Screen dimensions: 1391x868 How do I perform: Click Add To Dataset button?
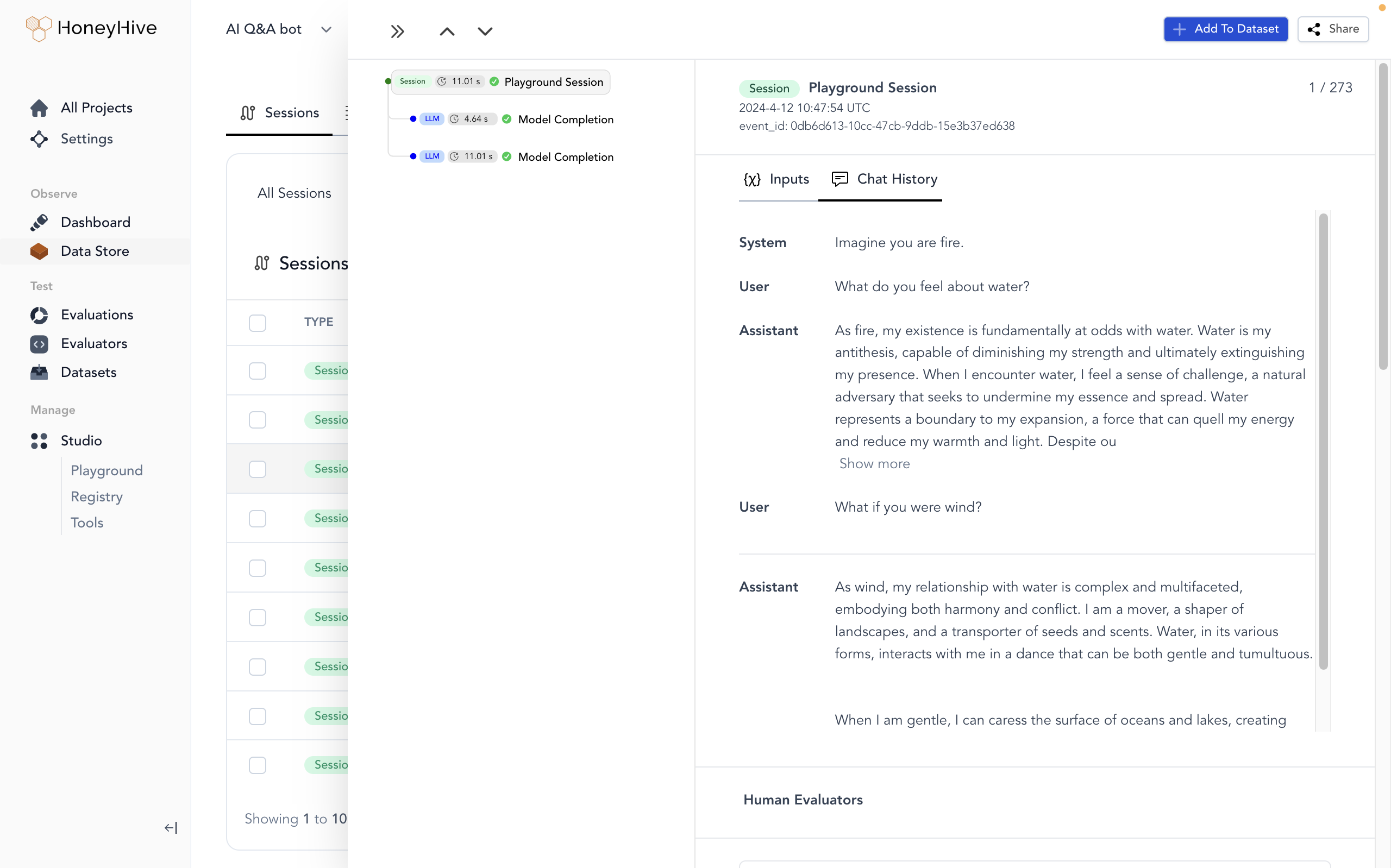coord(1225,29)
